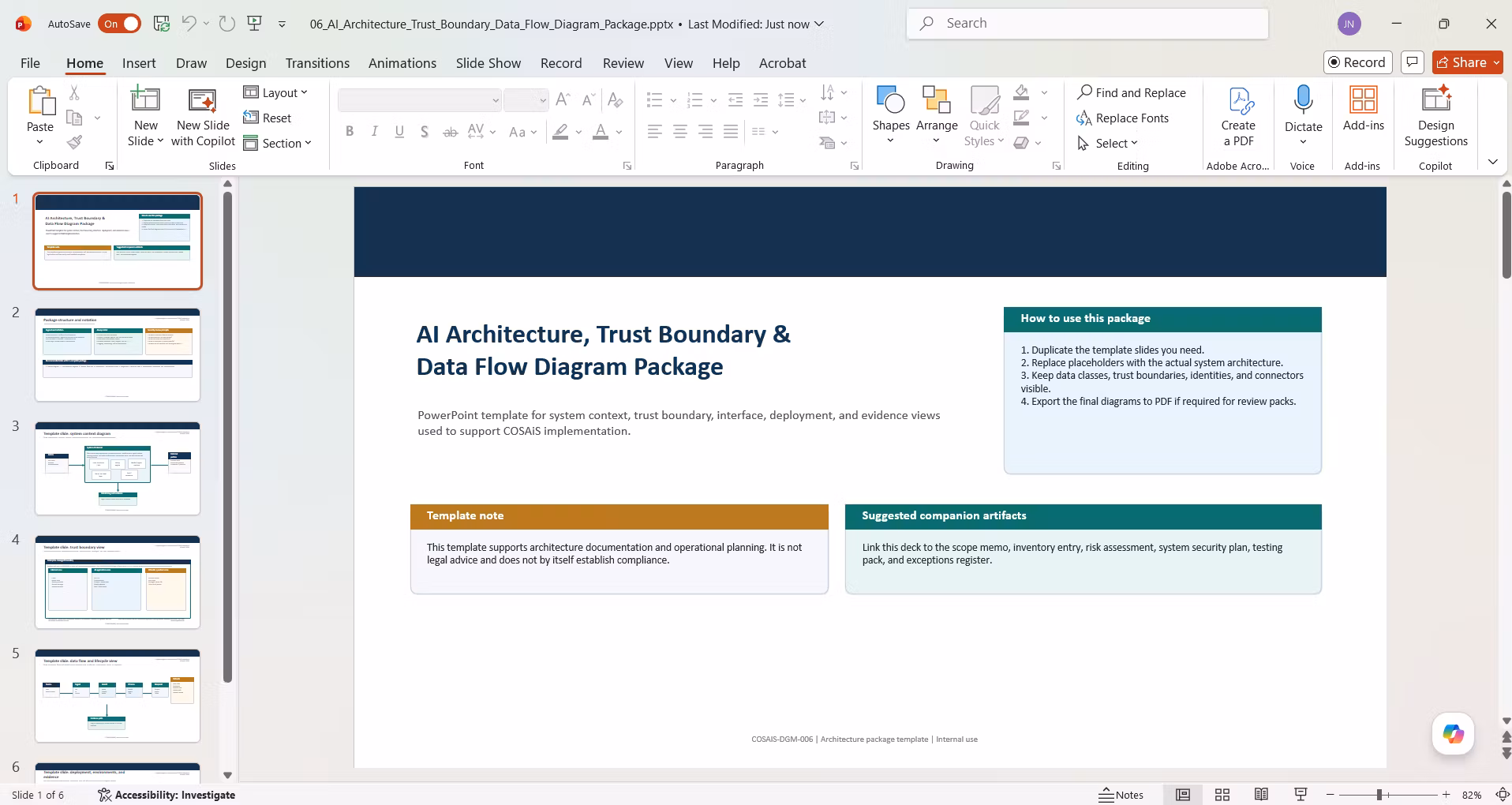This screenshot has height=805, width=1512.
Task: Adjust the zoom slider handle
Action: tap(1379, 795)
